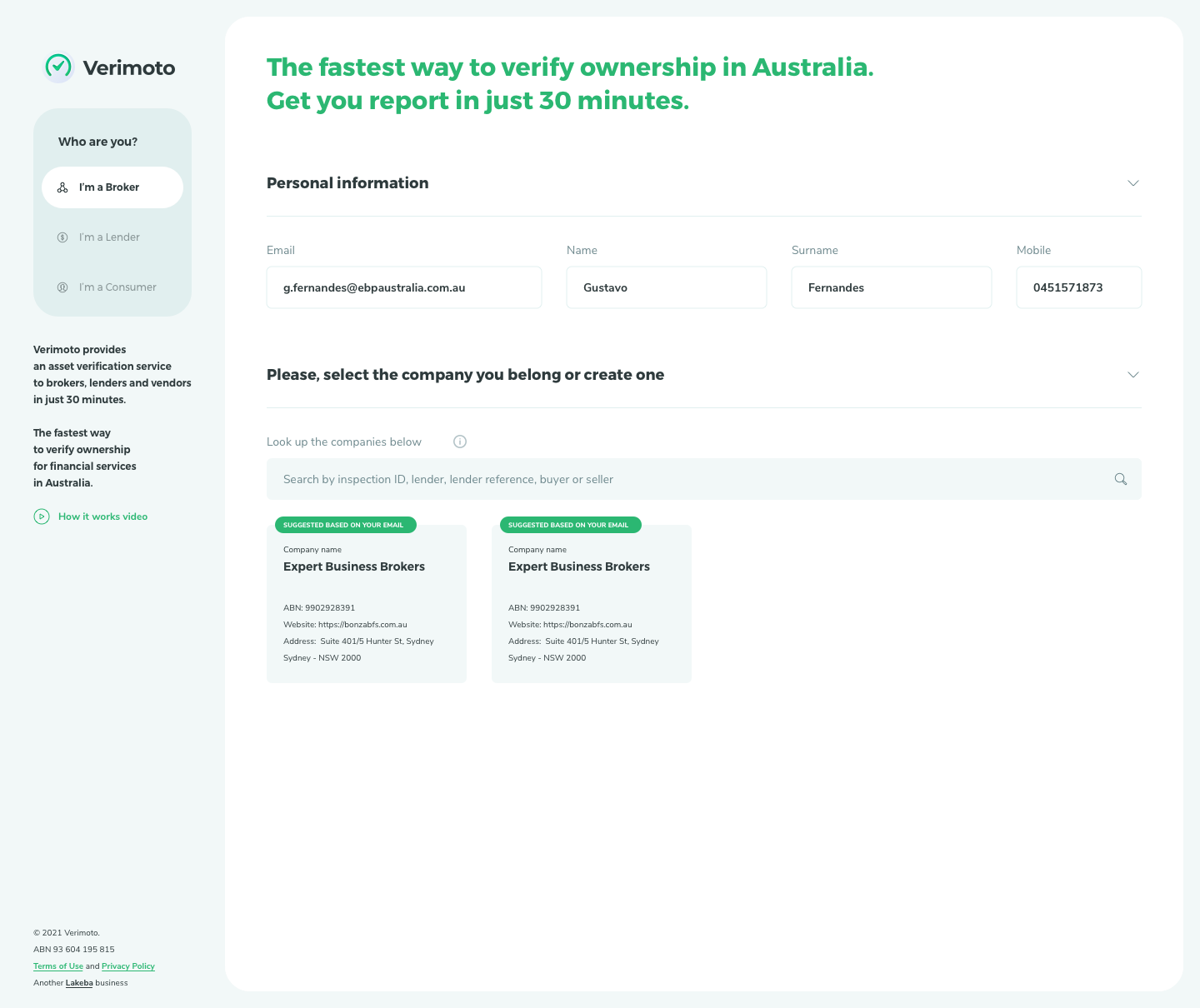Edit the Name field containing Gustavo
Image resolution: width=1200 pixels, height=1008 pixels.
667,287
